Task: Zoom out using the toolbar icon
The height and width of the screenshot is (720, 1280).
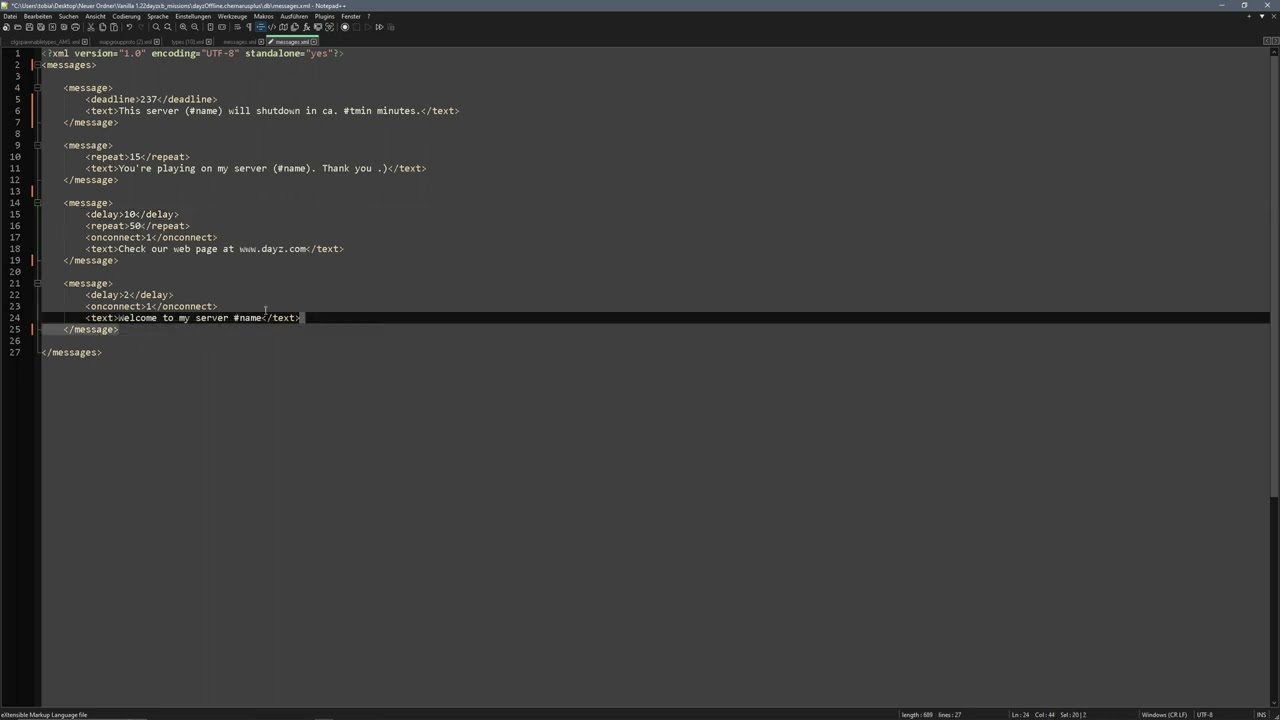Action: tap(195, 27)
